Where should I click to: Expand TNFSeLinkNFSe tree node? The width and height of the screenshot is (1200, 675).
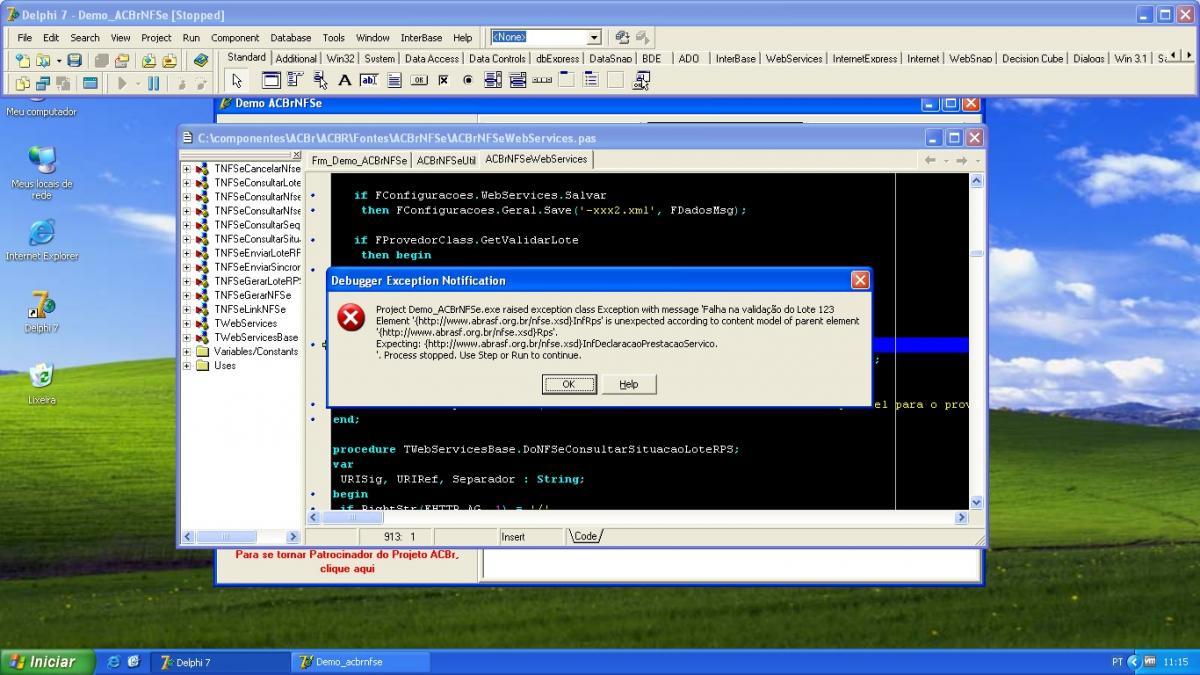[x=186, y=309]
